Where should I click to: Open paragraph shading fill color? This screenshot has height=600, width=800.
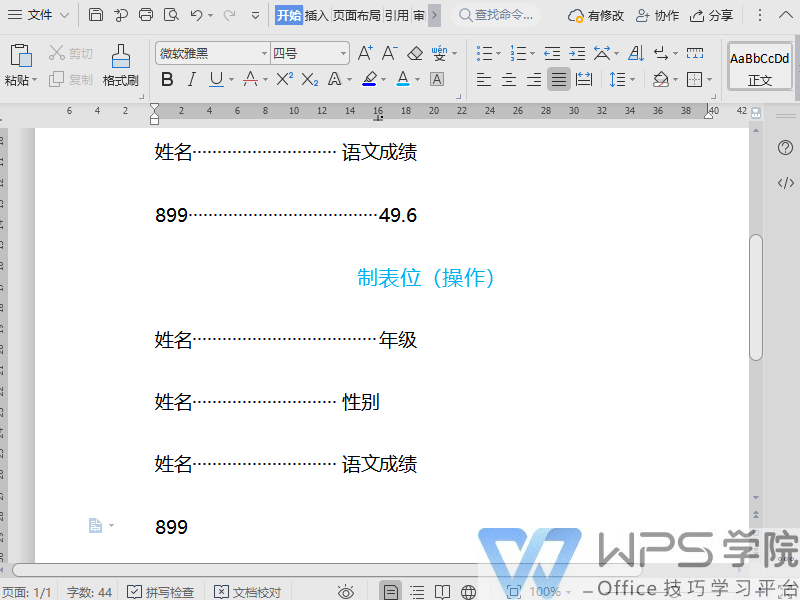(x=661, y=80)
